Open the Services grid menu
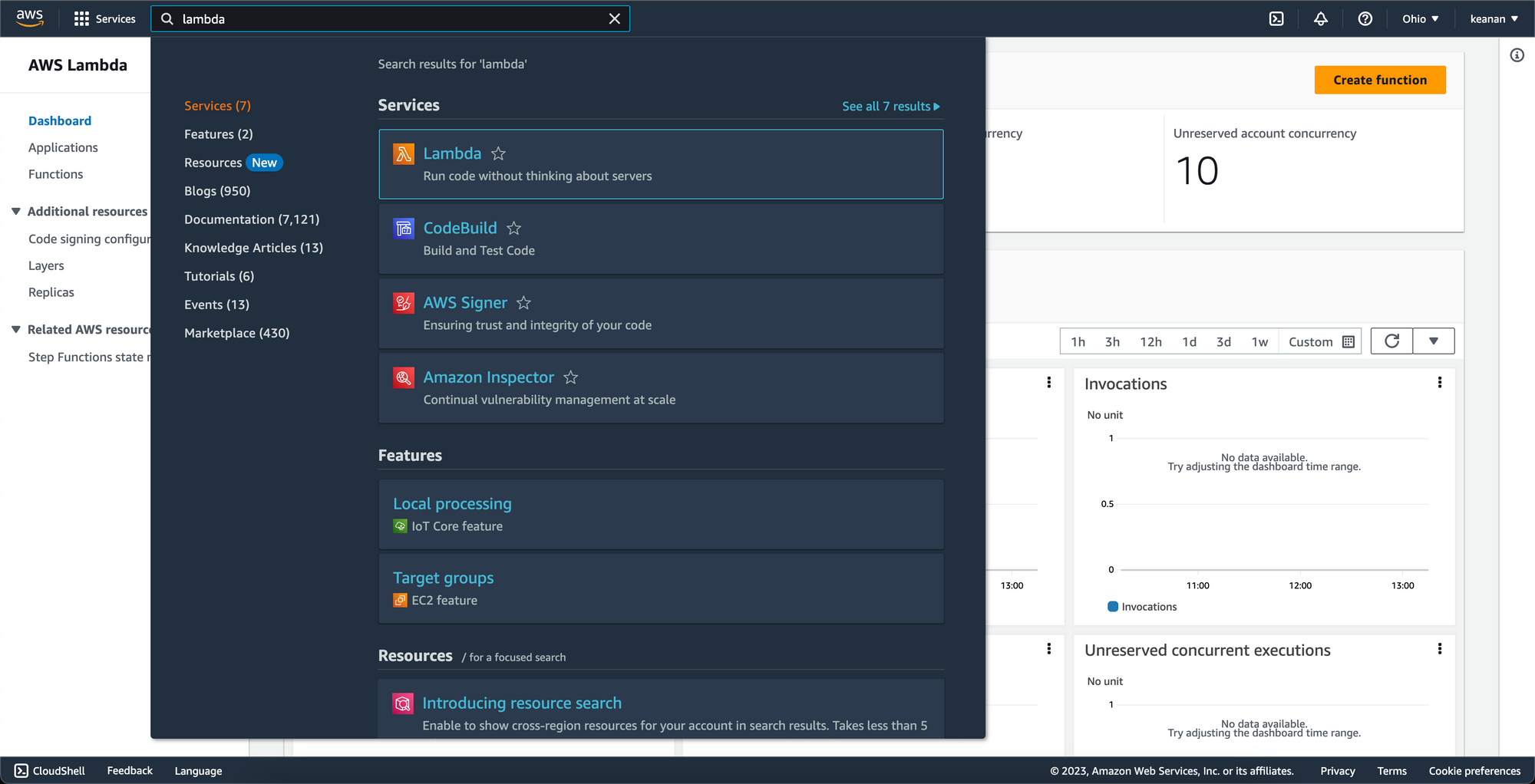Screen dimensions: 1535x784 click(104, 18)
